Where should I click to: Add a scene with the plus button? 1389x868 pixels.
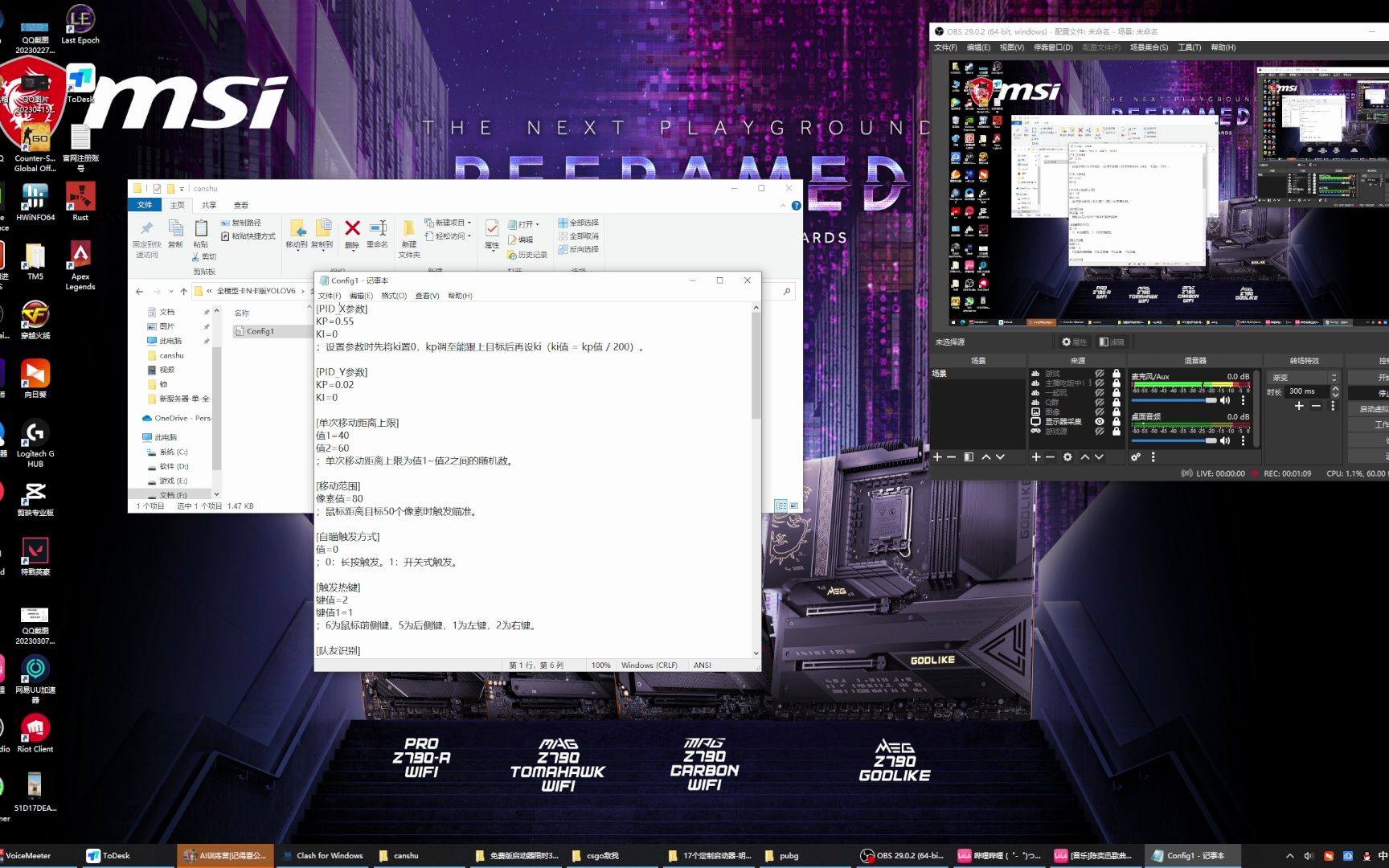pyautogui.click(x=937, y=457)
